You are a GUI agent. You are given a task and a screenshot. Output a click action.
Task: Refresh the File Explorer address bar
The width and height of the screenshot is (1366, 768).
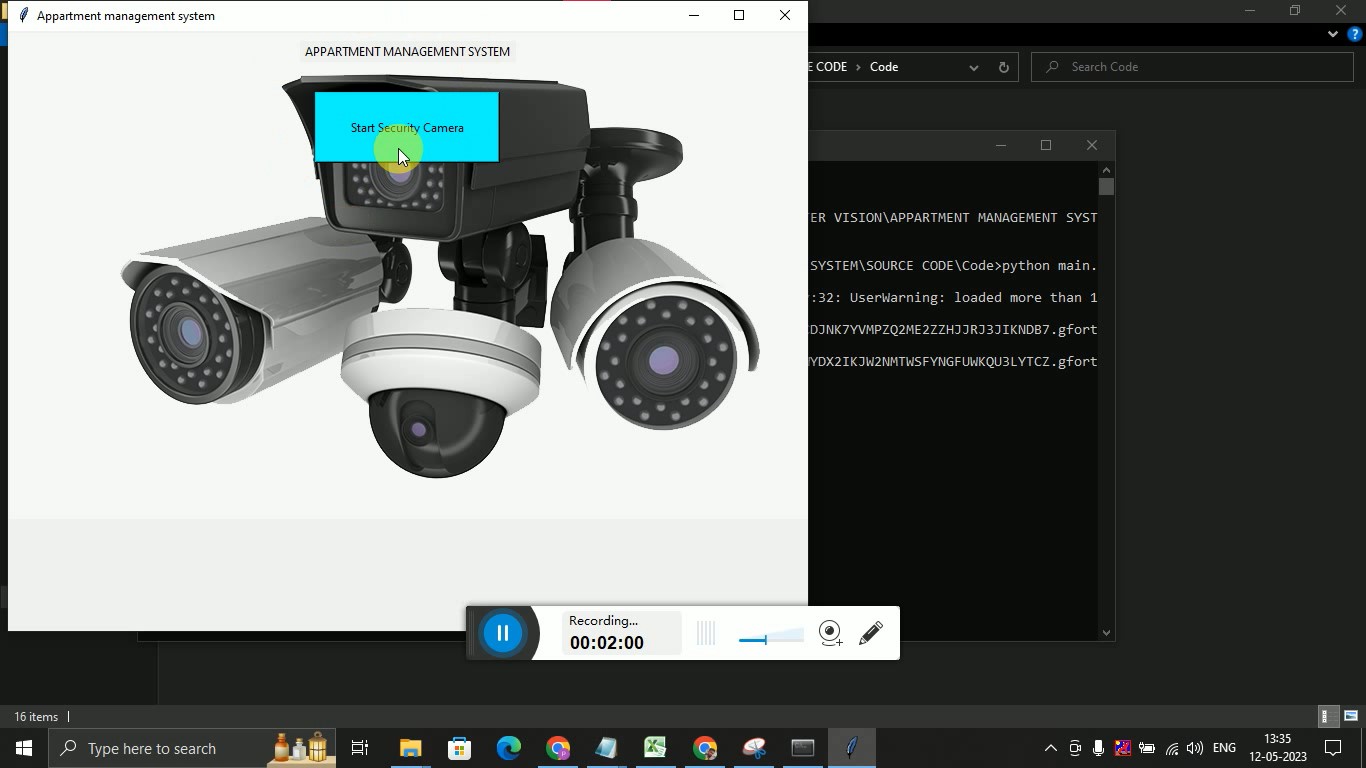[x=1003, y=67]
